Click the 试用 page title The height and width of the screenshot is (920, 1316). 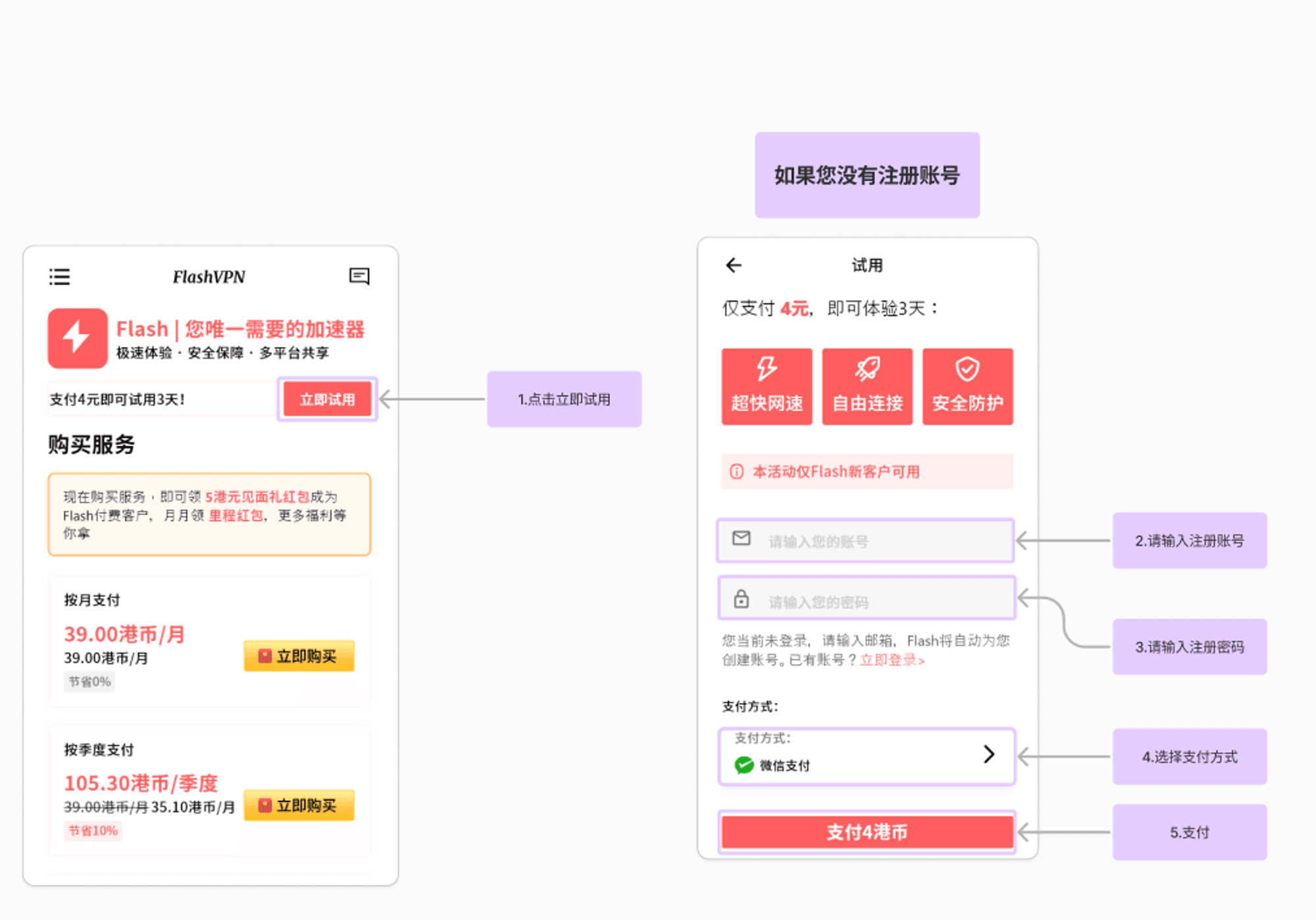867,265
